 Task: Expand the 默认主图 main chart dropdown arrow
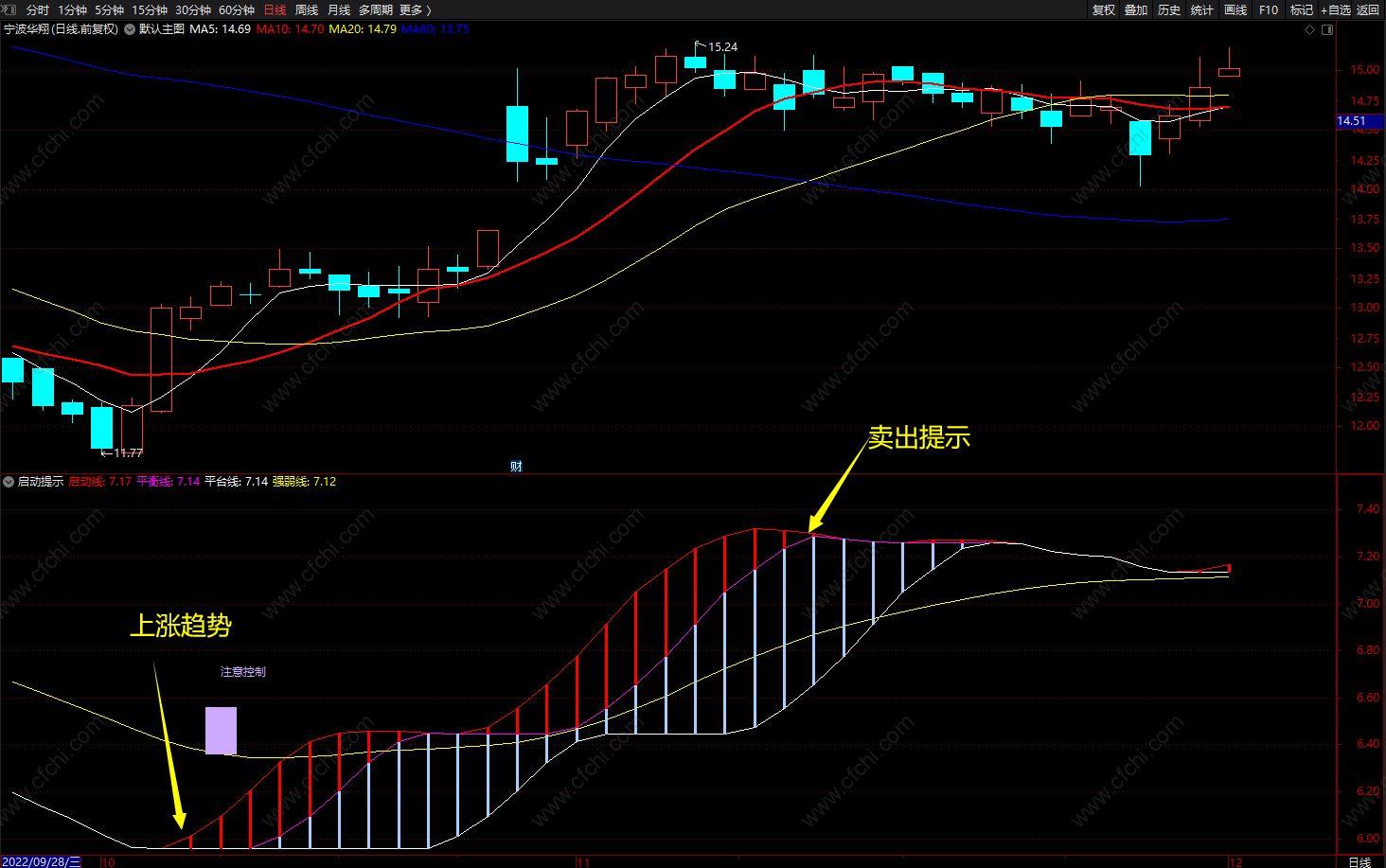point(130,29)
